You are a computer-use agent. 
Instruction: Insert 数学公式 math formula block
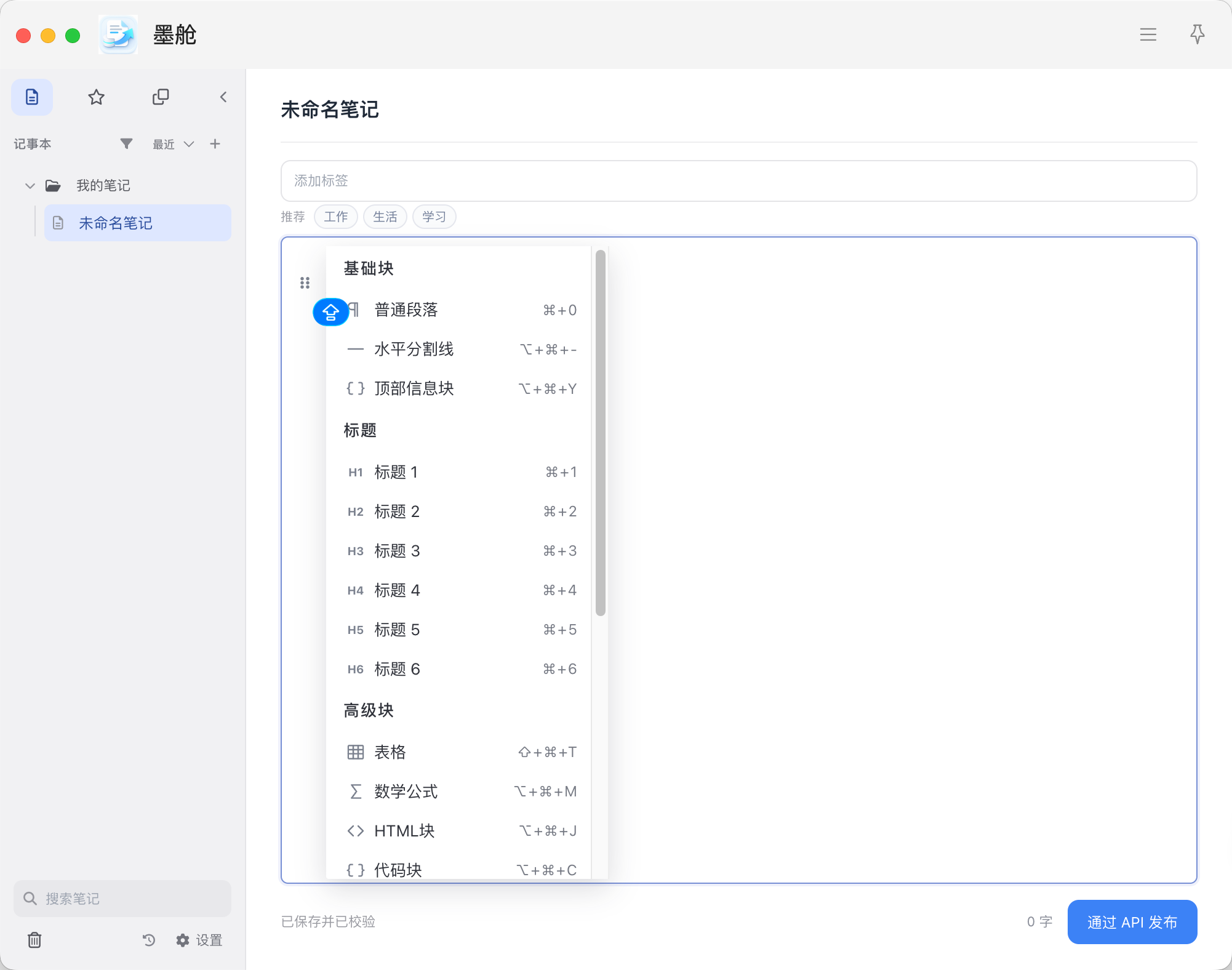pyautogui.click(x=460, y=792)
